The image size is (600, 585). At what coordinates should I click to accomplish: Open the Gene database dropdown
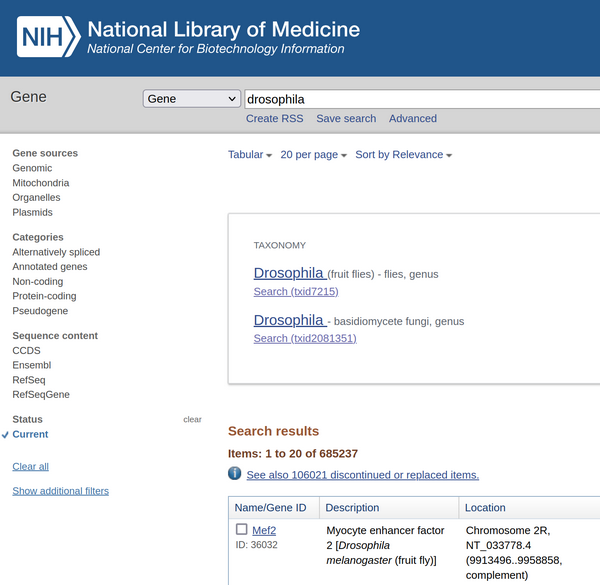click(x=192, y=99)
